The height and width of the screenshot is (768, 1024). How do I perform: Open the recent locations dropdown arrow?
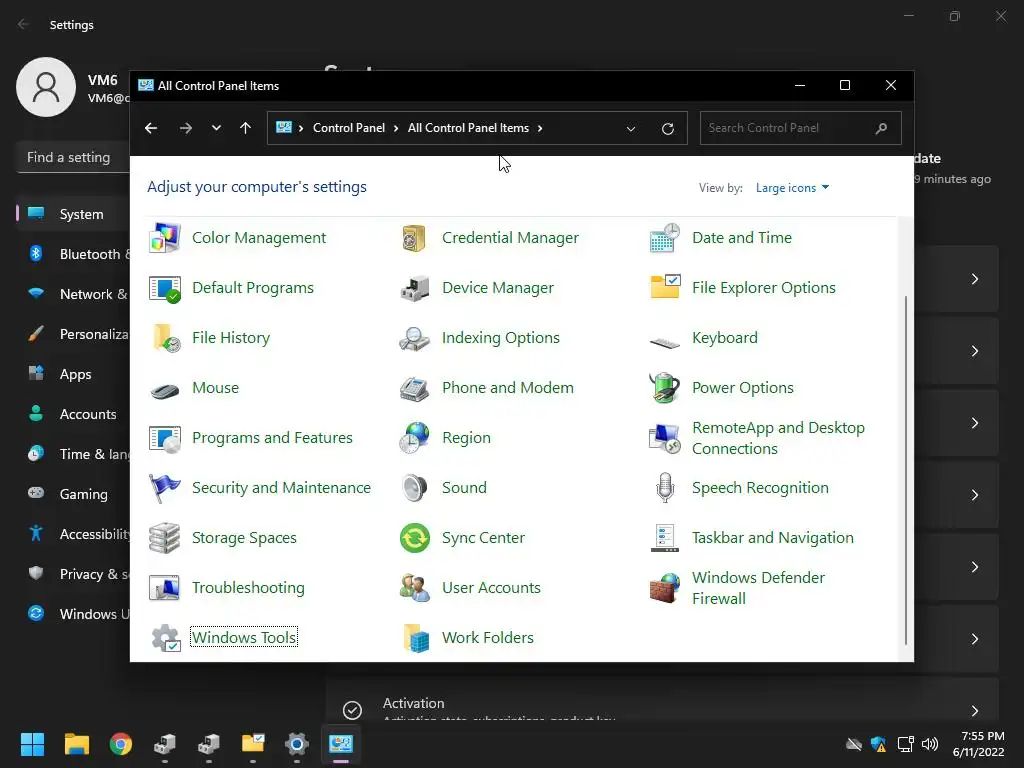(216, 128)
